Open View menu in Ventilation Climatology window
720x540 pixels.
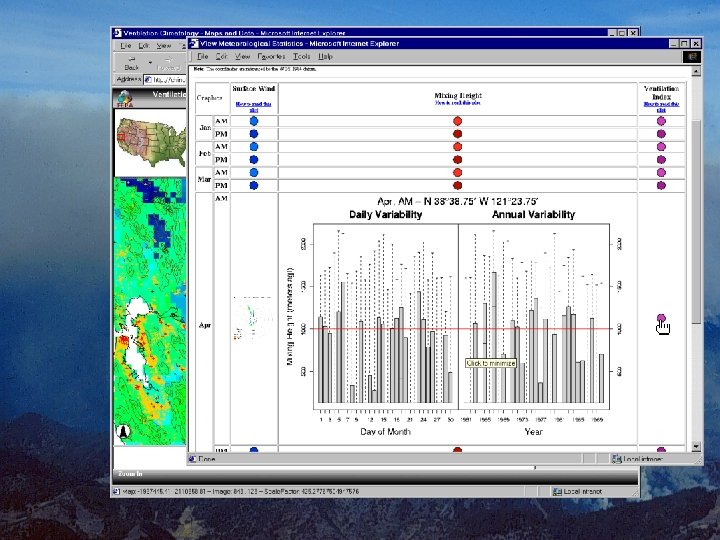pos(164,46)
